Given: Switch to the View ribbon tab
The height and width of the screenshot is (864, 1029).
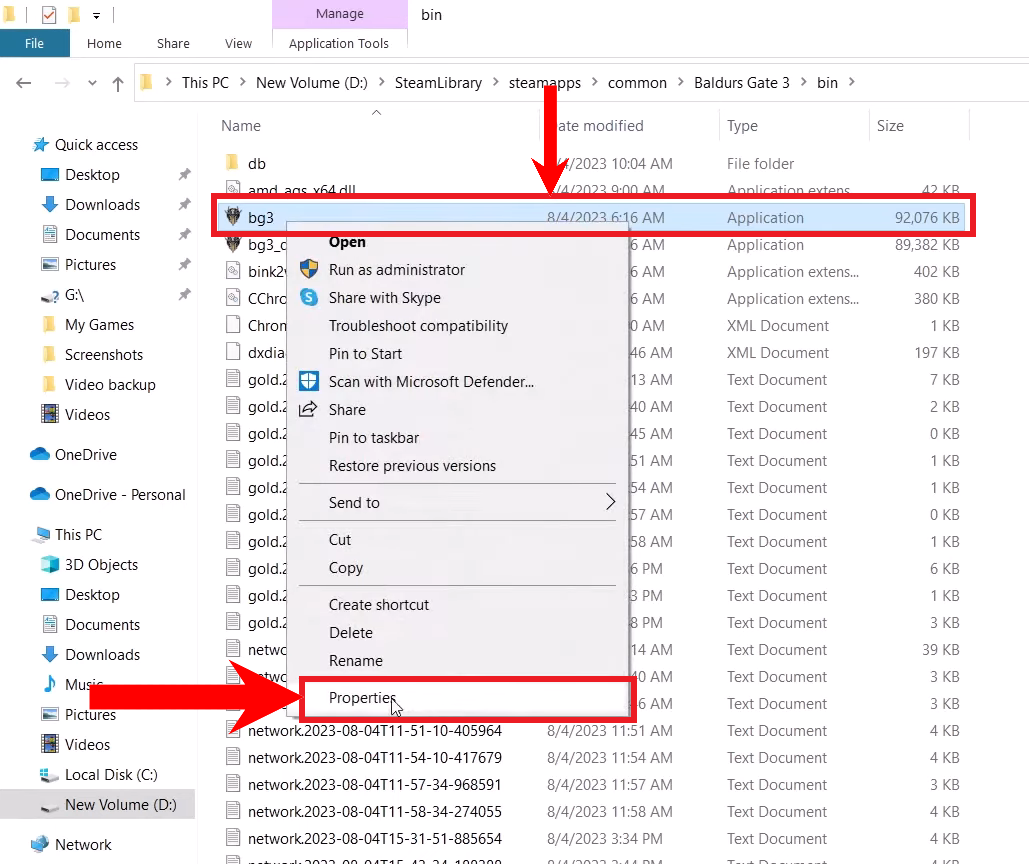Looking at the screenshot, I should 238,43.
